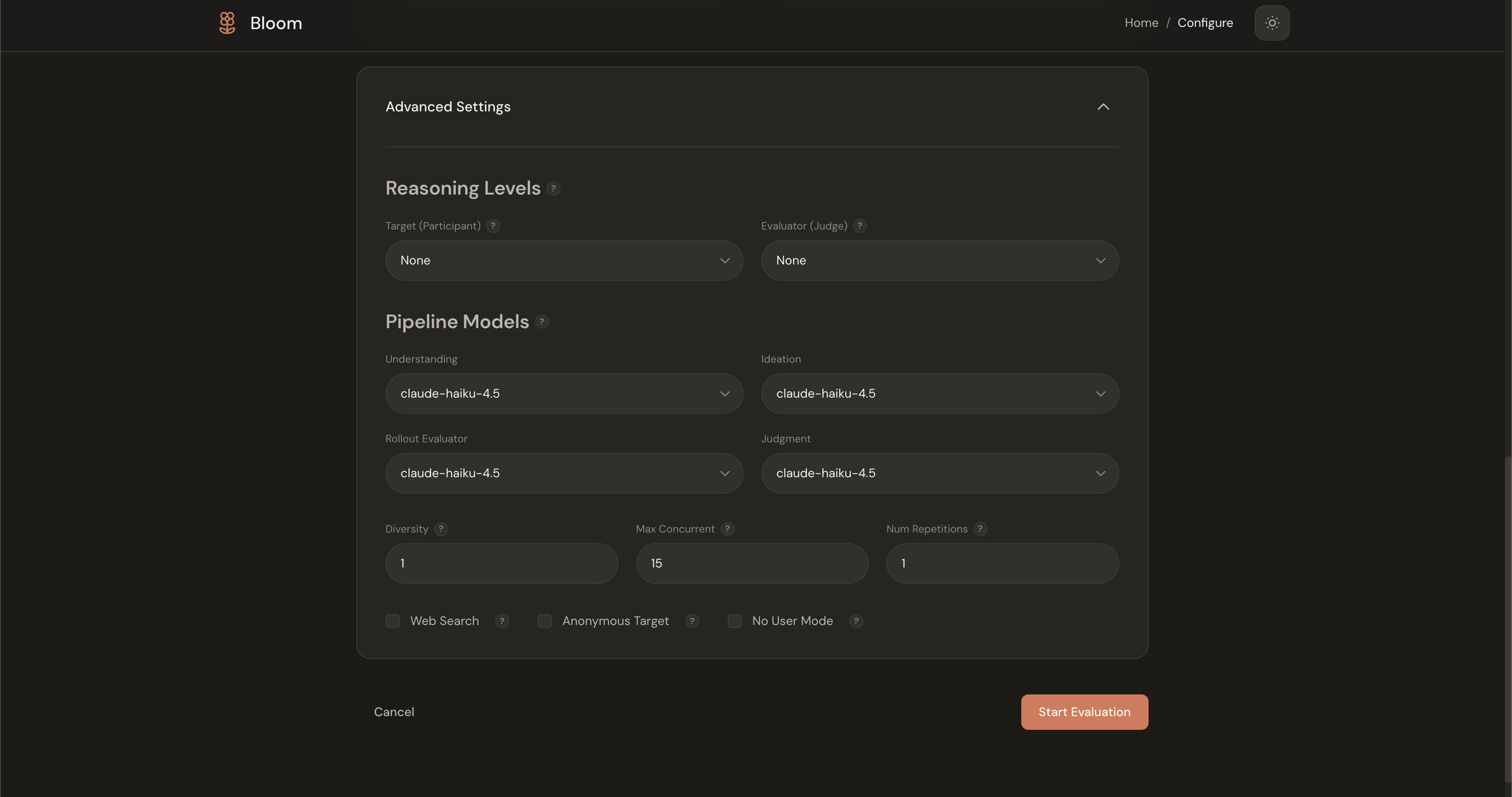Click the Start Evaluation button

point(1084,712)
